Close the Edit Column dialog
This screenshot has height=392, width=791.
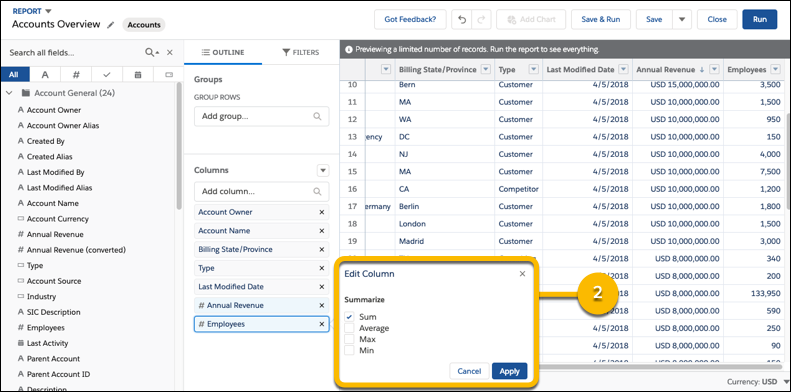click(x=522, y=274)
